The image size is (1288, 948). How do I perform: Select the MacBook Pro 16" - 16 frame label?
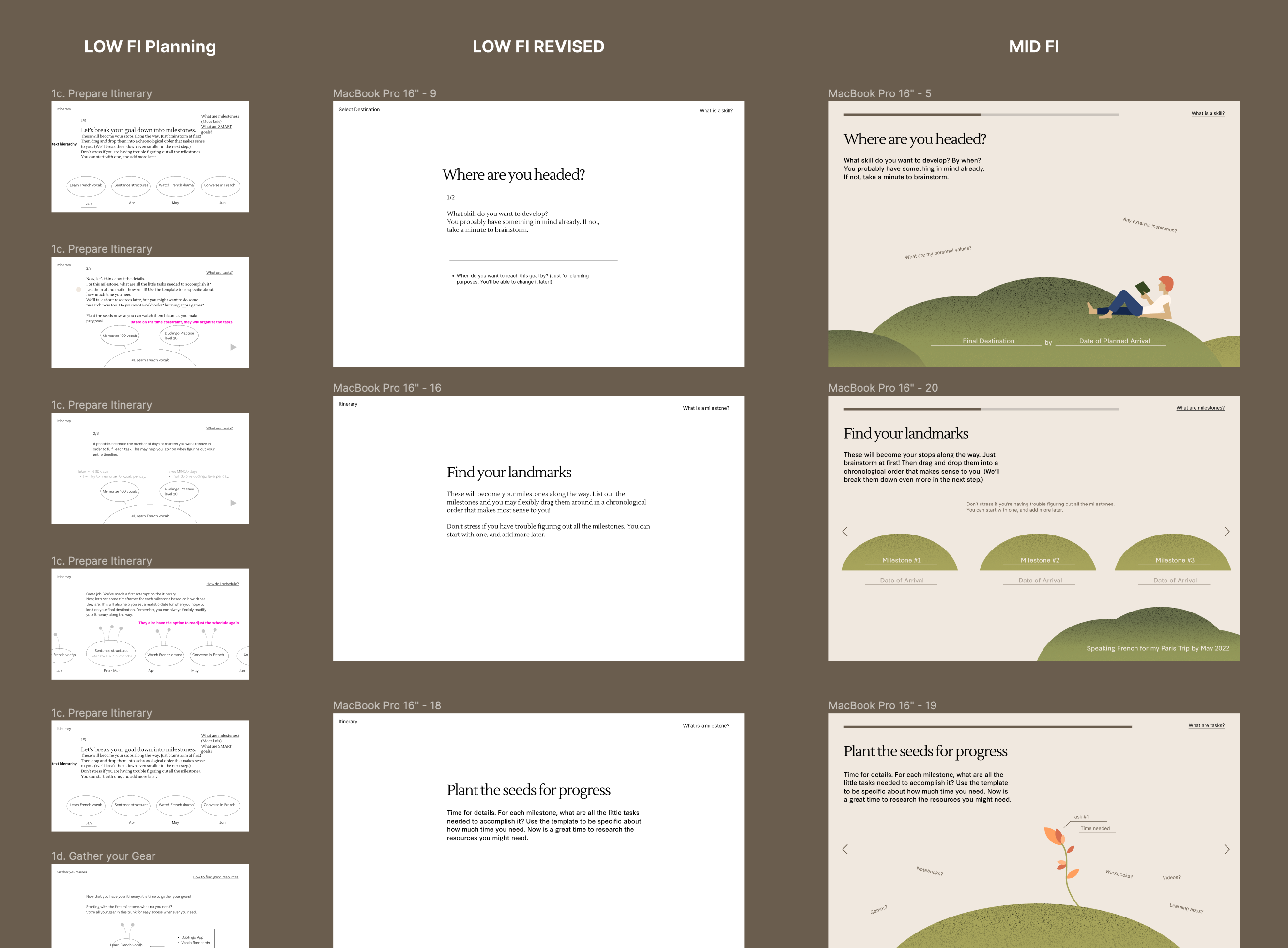point(387,388)
